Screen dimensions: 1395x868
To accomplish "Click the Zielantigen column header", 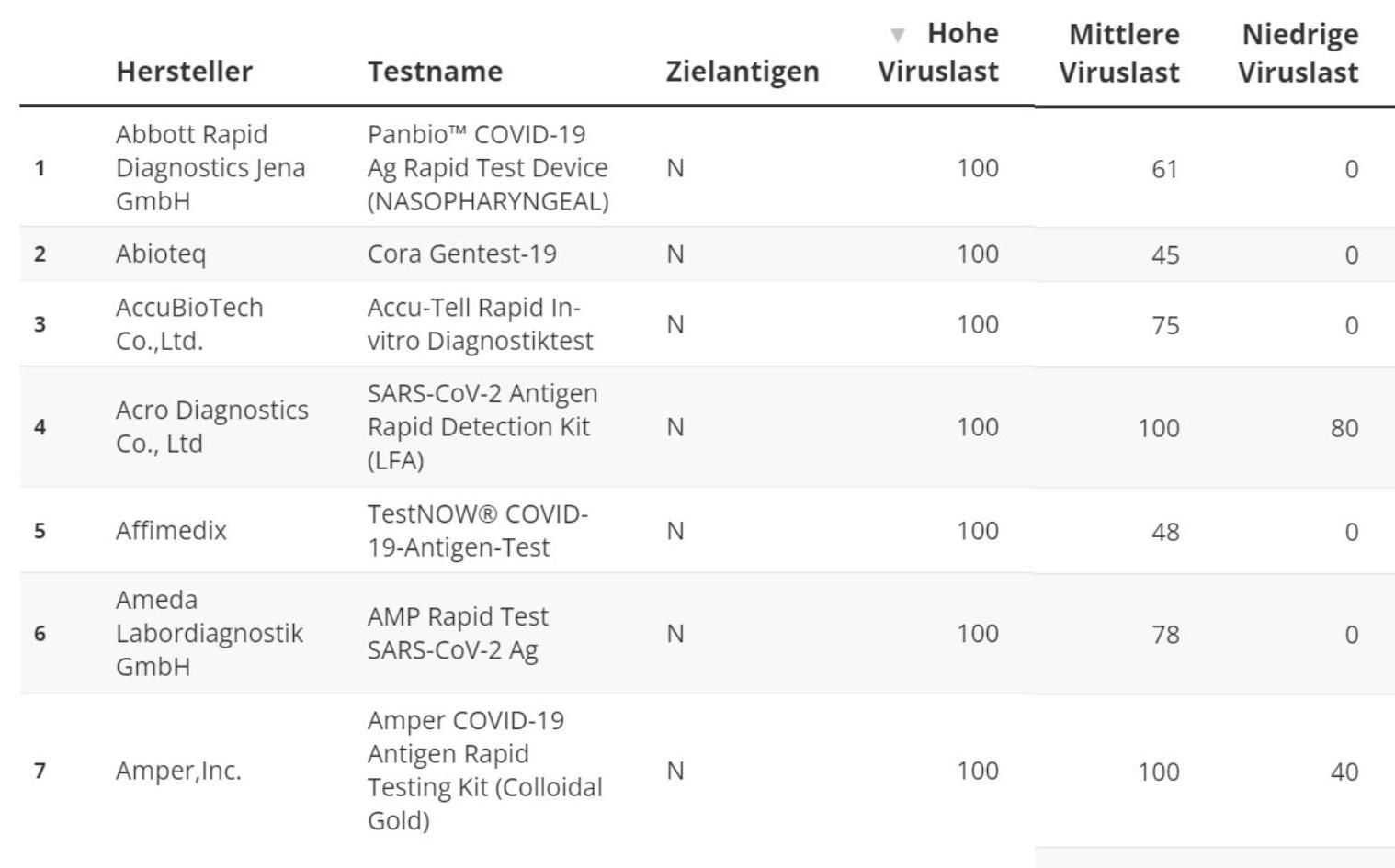I will point(742,72).
